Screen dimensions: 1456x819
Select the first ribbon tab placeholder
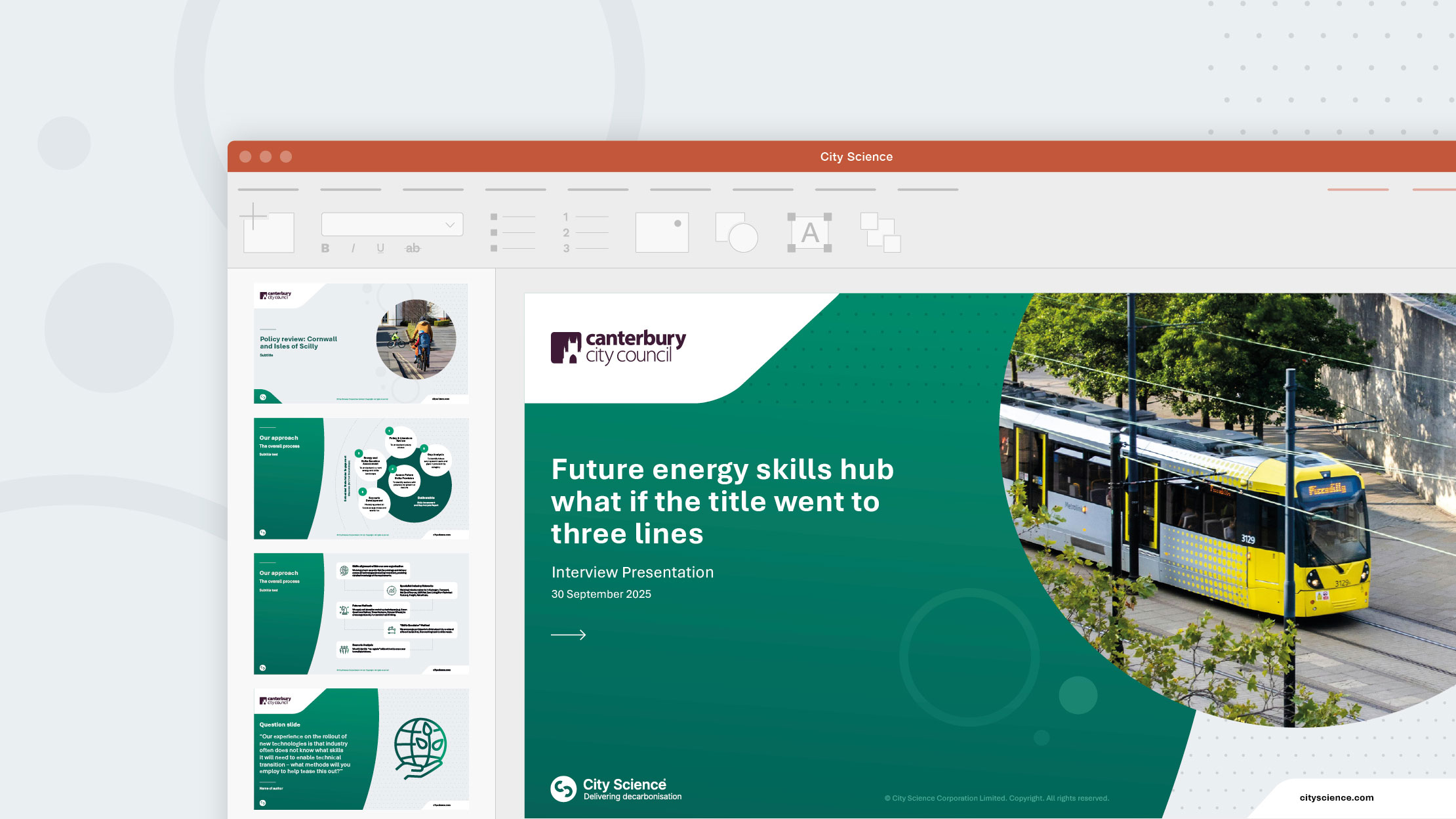click(268, 190)
